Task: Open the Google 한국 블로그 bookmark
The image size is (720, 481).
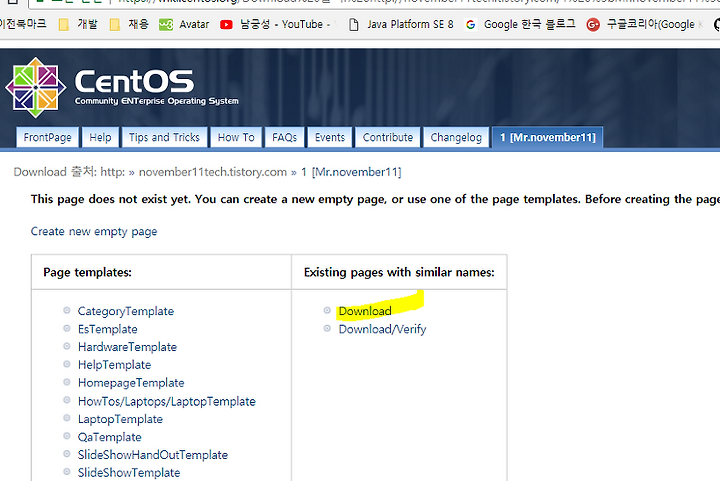Action: point(520,24)
